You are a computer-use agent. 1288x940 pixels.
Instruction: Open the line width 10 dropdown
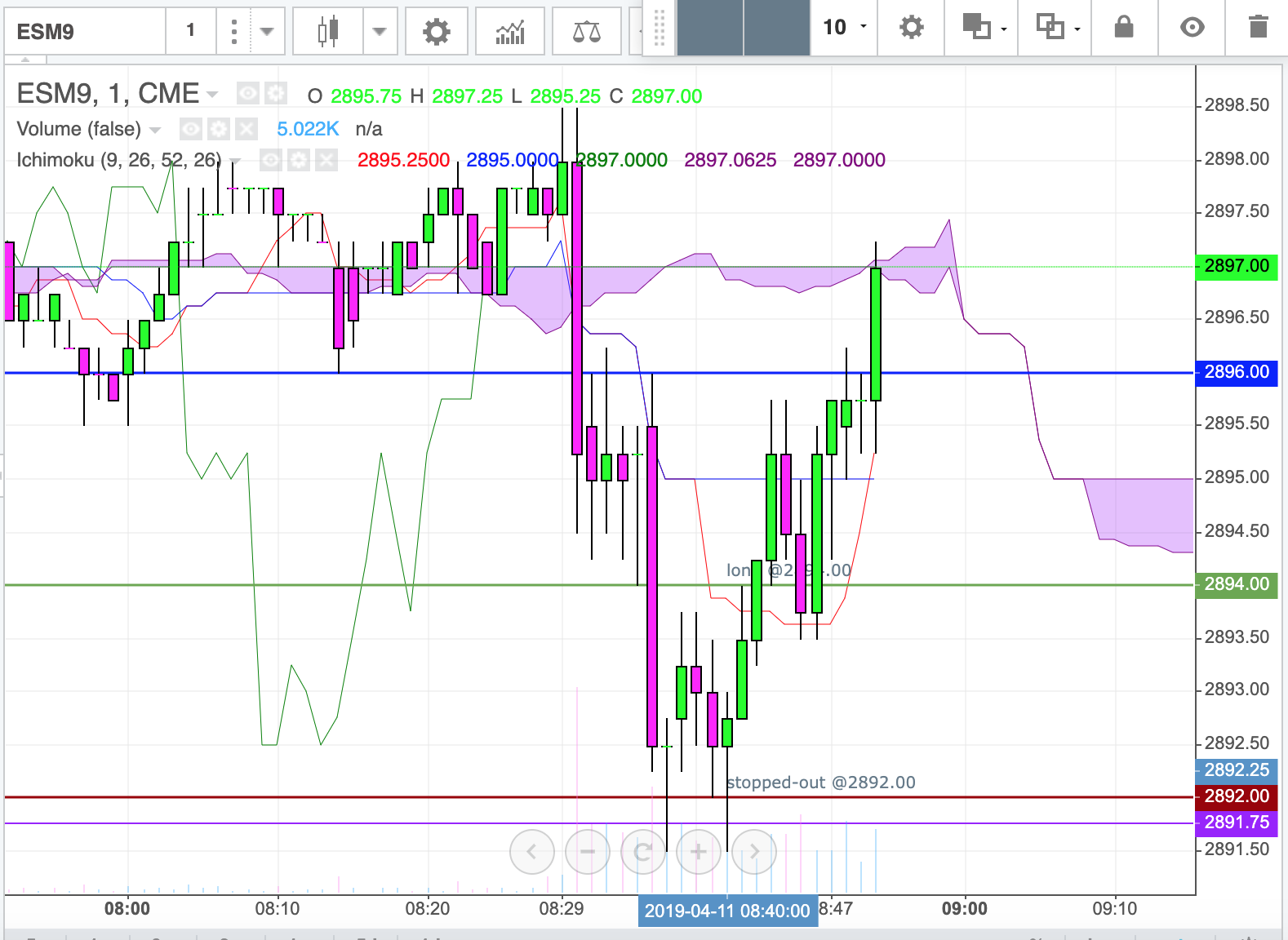844,28
